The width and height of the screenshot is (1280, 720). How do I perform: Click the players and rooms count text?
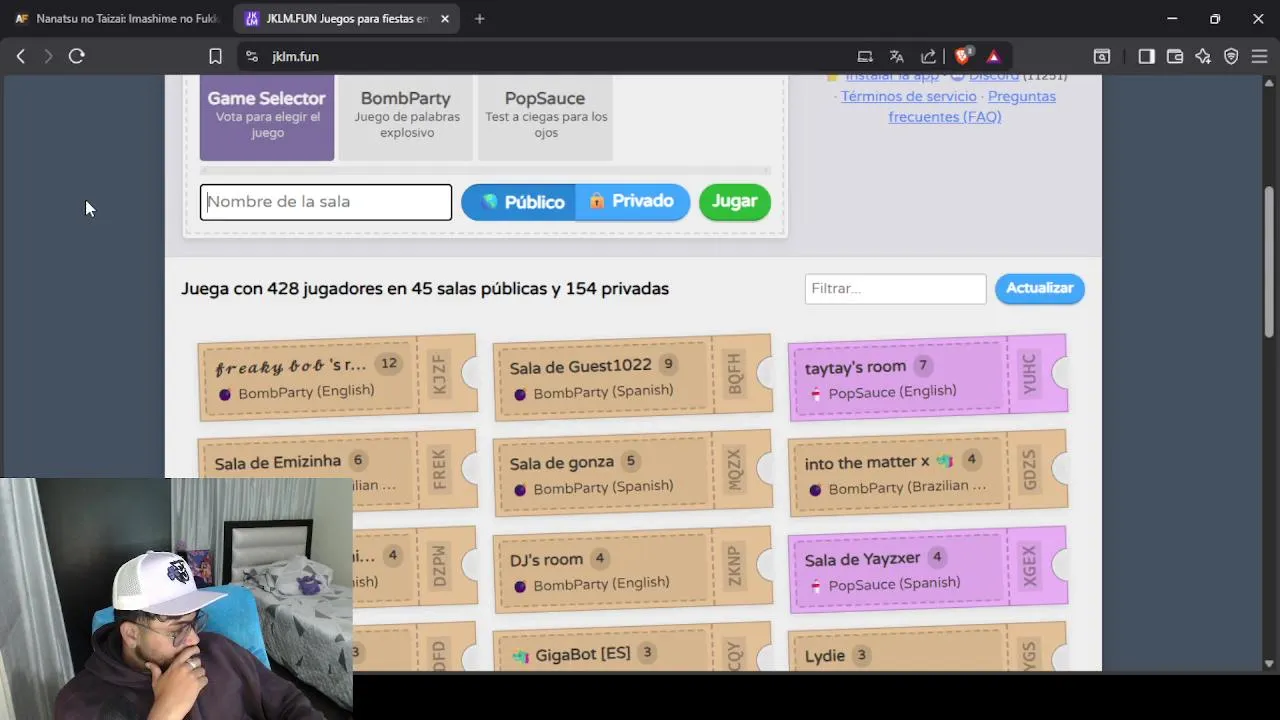tap(425, 289)
